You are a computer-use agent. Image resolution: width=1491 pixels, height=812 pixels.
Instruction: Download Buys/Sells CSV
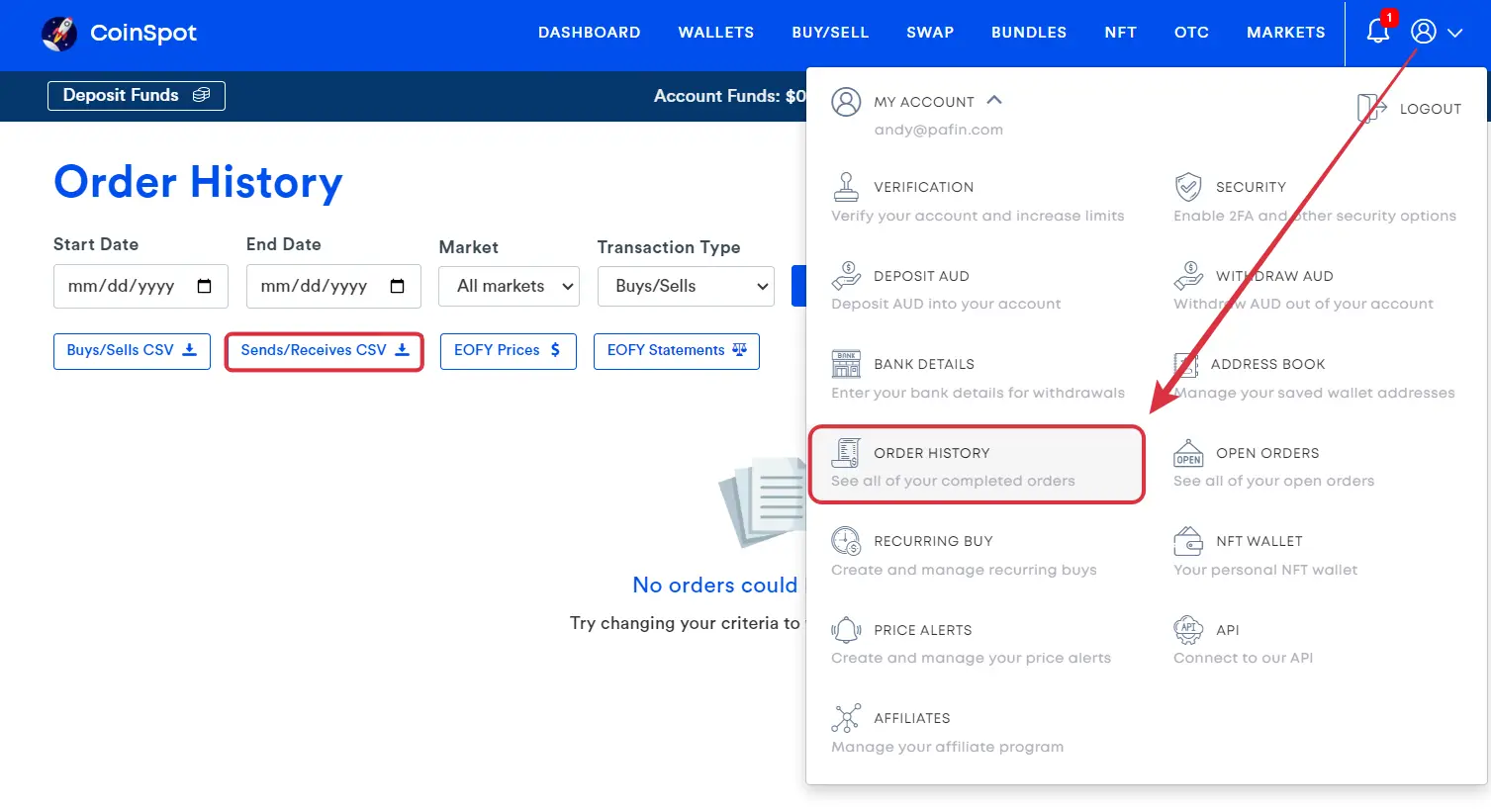(132, 351)
